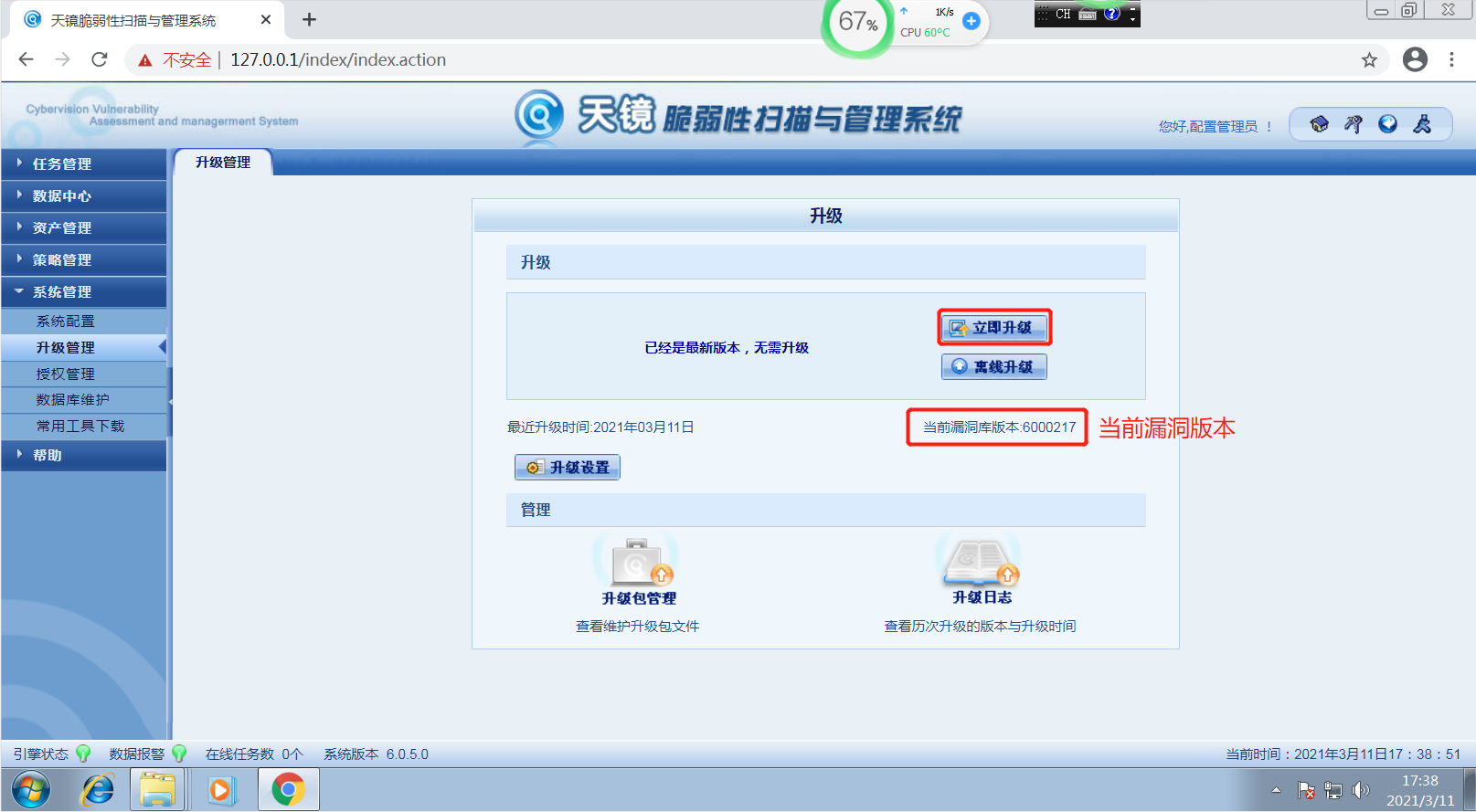Click 查看维护升级包文件 description text
This screenshot has height=812, width=1476.
[x=638, y=627]
